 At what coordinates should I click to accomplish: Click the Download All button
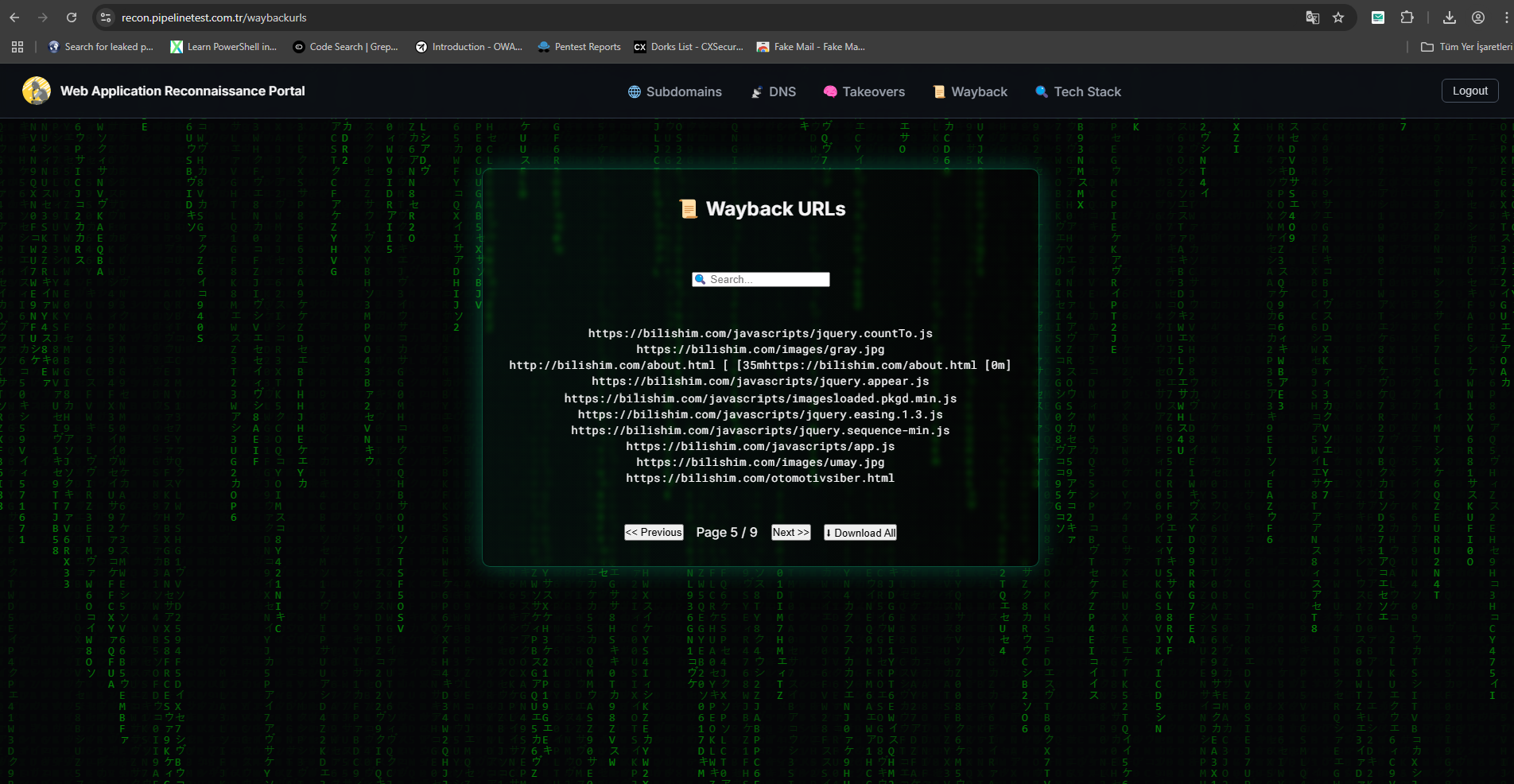[860, 533]
